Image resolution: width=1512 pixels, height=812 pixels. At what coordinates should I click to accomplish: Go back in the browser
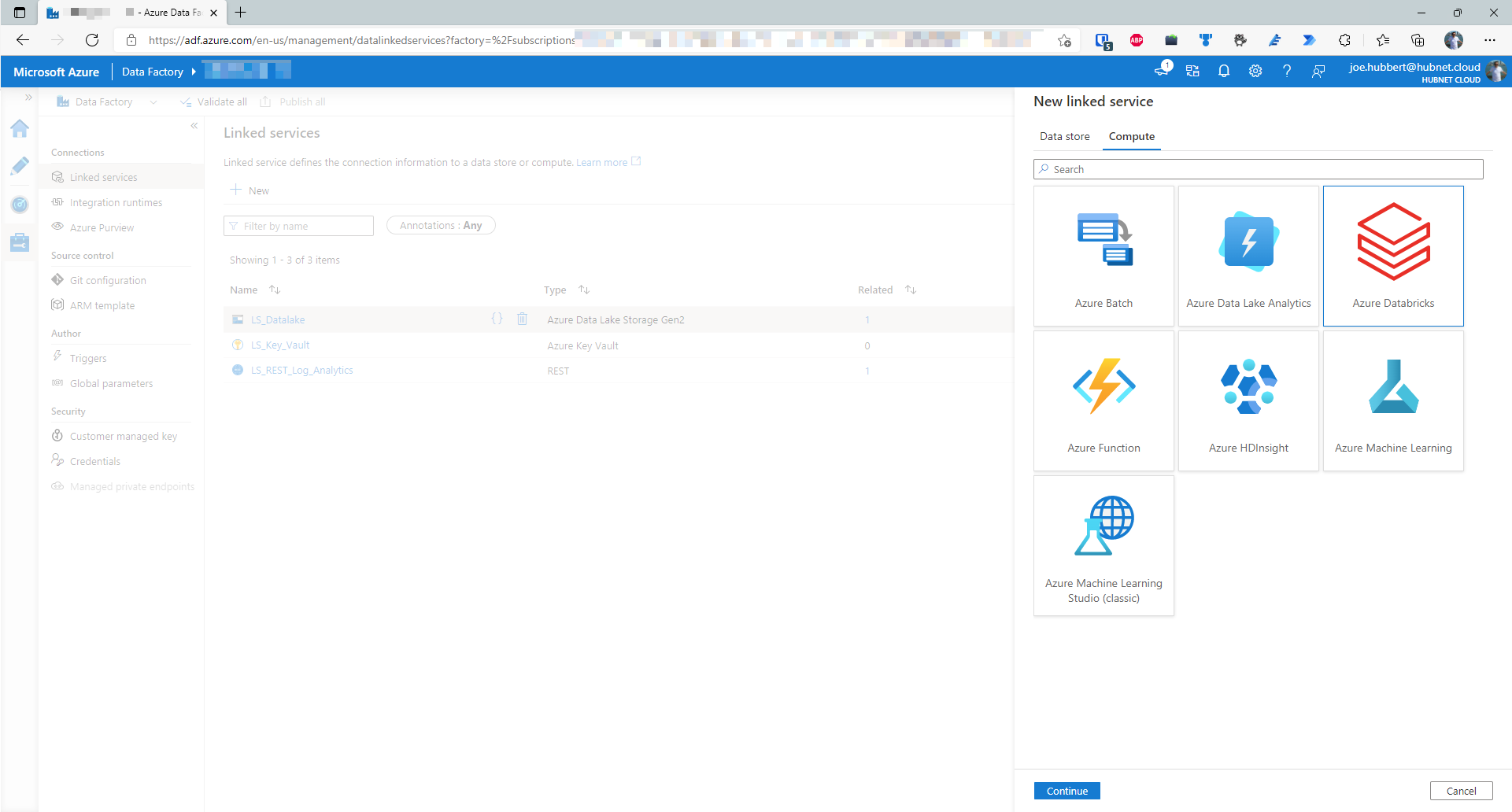pos(23,40)
